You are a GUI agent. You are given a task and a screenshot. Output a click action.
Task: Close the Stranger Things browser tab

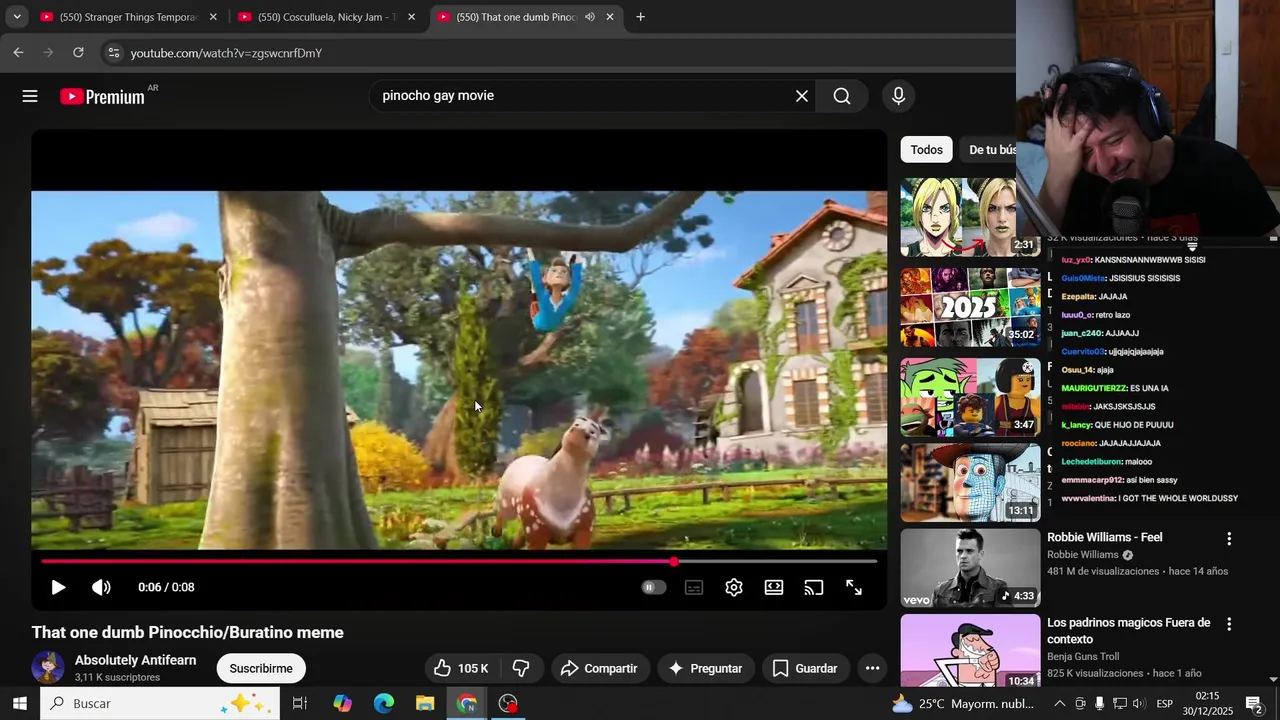point(213,17)
